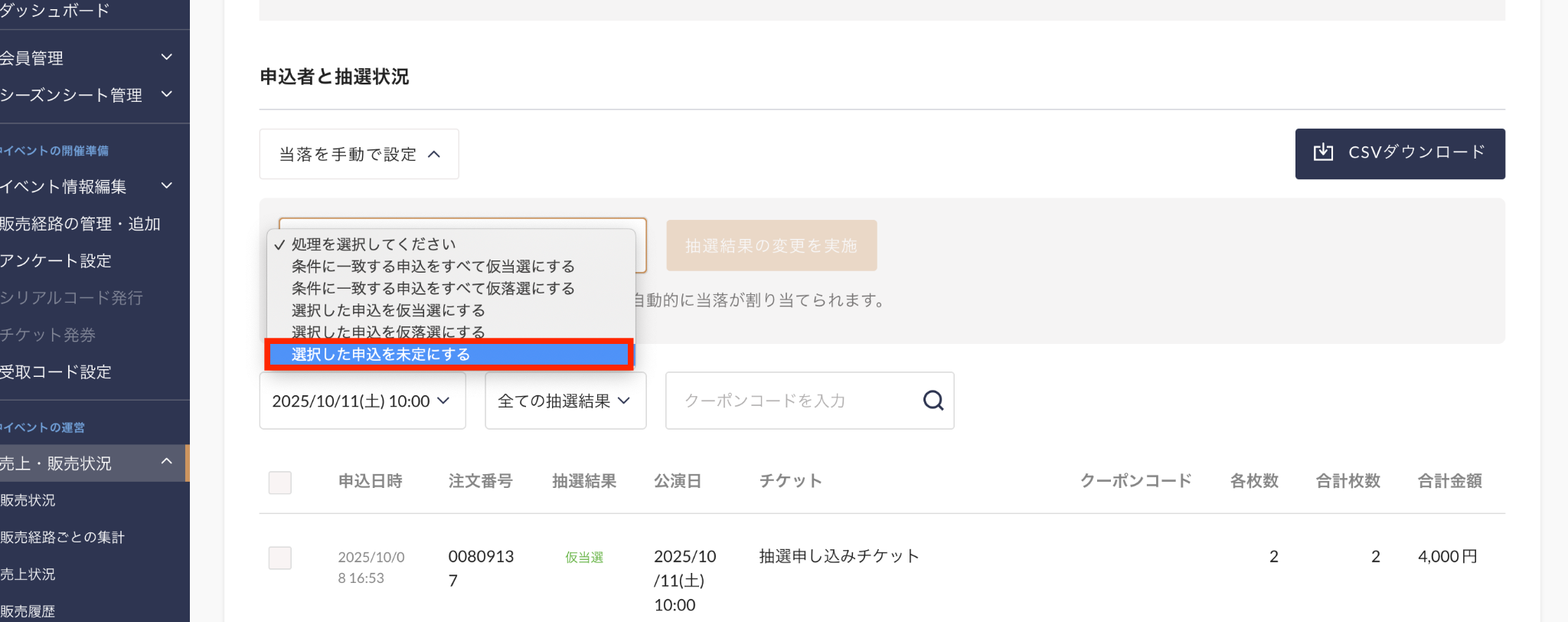Expand the シーズンシート管理 sidebar section
This screenshot has width=1568, height=622.
[x=166, y=94]
